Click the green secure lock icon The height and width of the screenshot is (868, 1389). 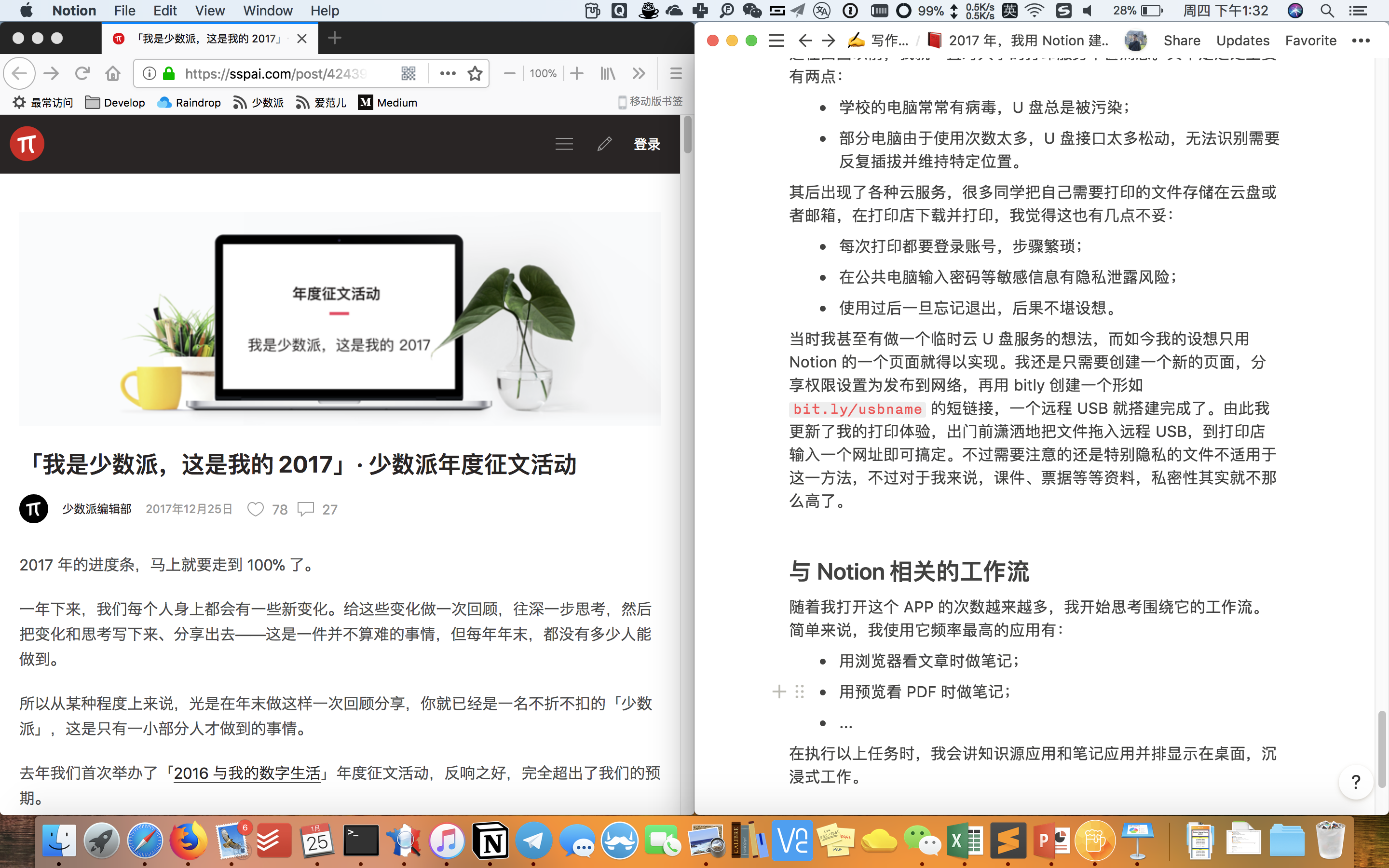pos(169,73)
